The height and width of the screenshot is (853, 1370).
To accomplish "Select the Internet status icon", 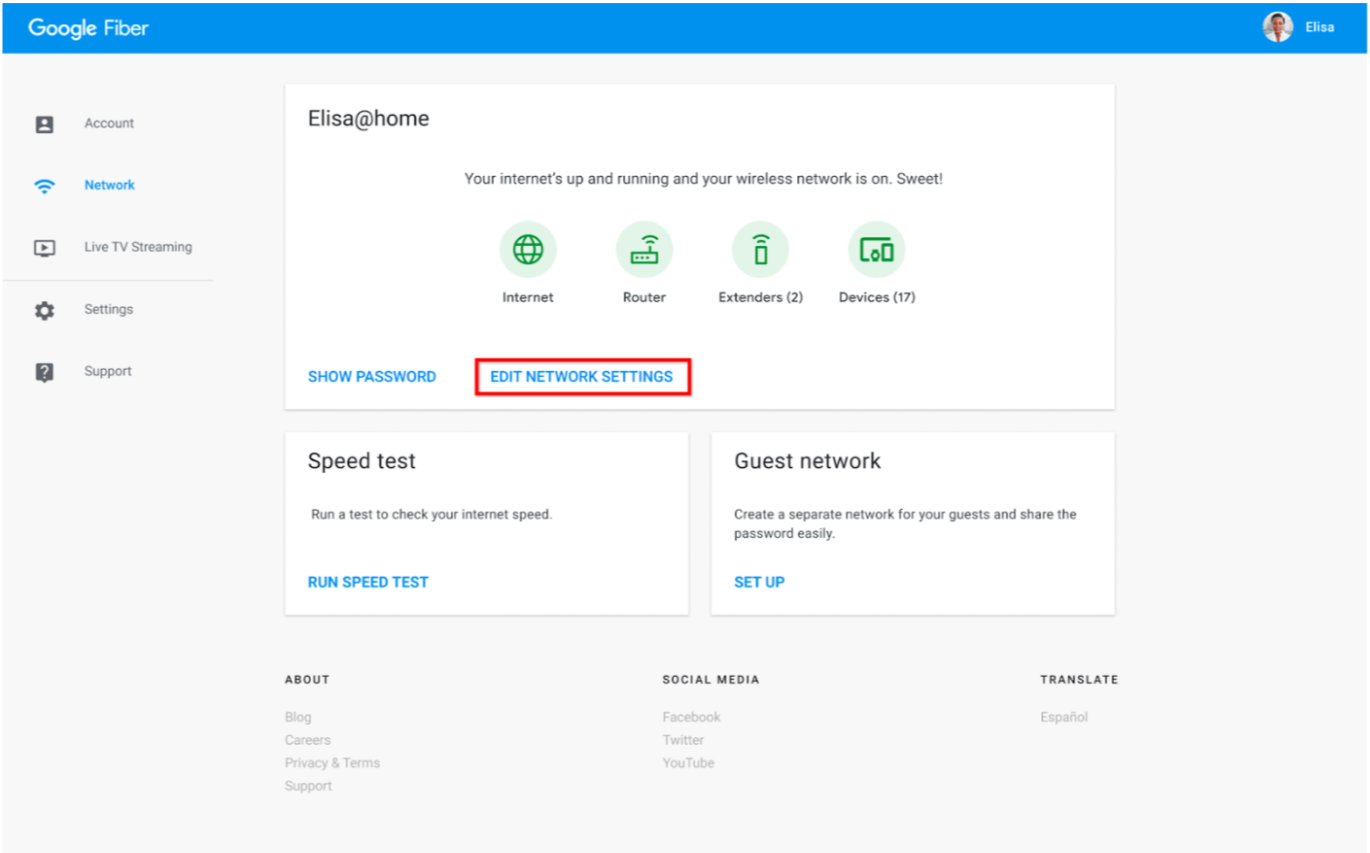I will [x=527, y=249].
